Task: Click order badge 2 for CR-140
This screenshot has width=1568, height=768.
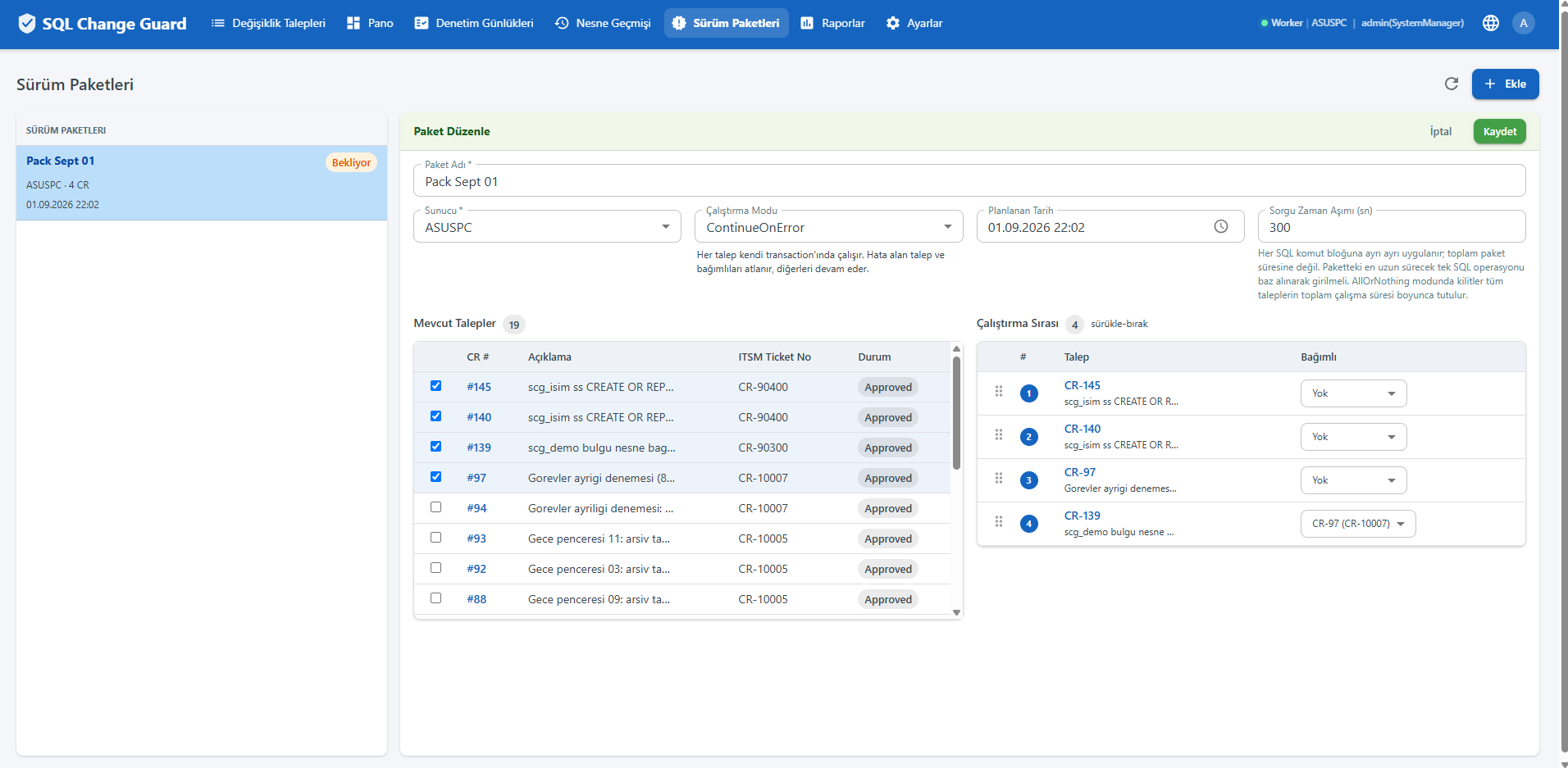Action: tap(1029, 437)
